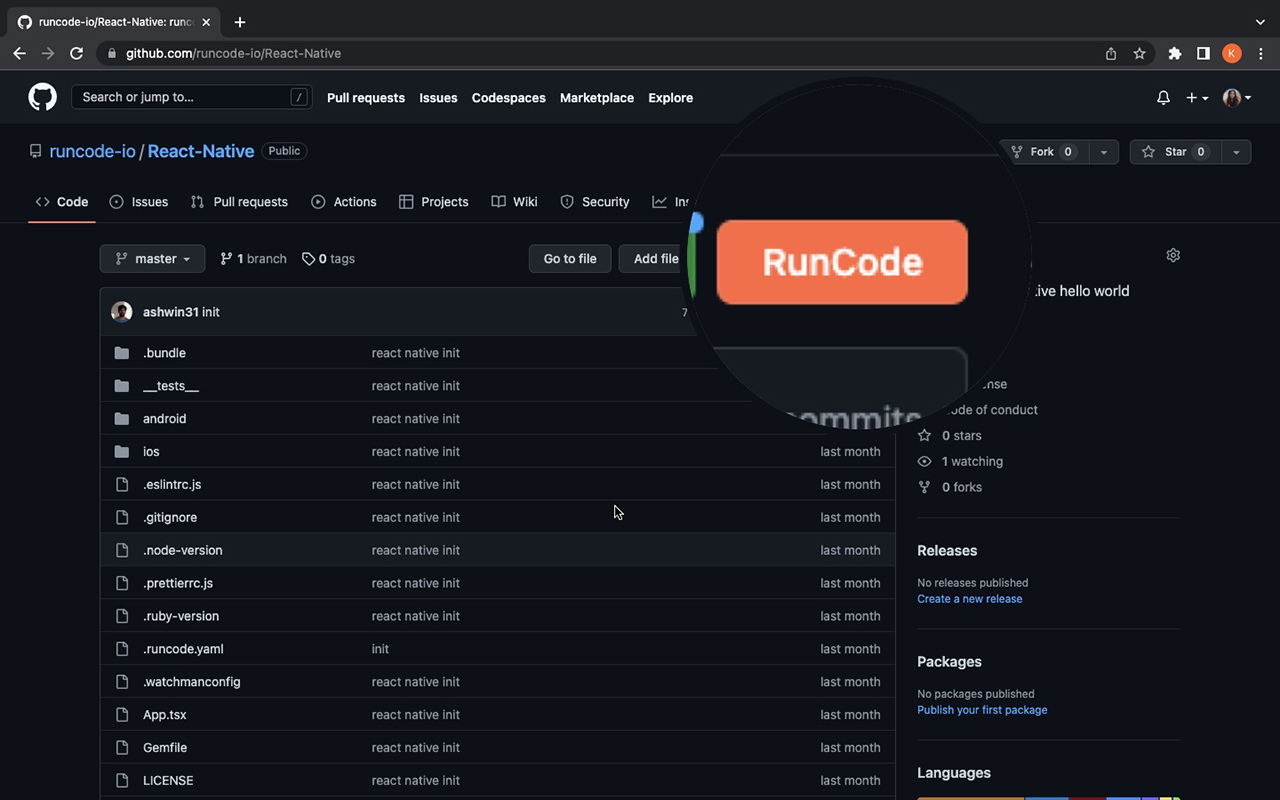Star the repository

point(1175,152)
